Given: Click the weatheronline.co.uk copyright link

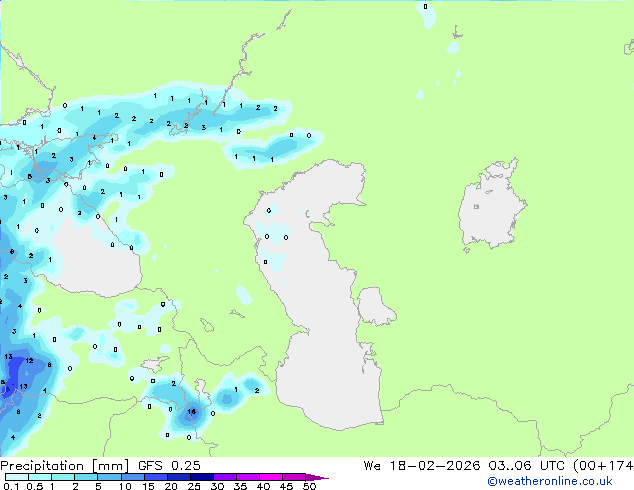Looking at the screenshot, I should 550,481.
